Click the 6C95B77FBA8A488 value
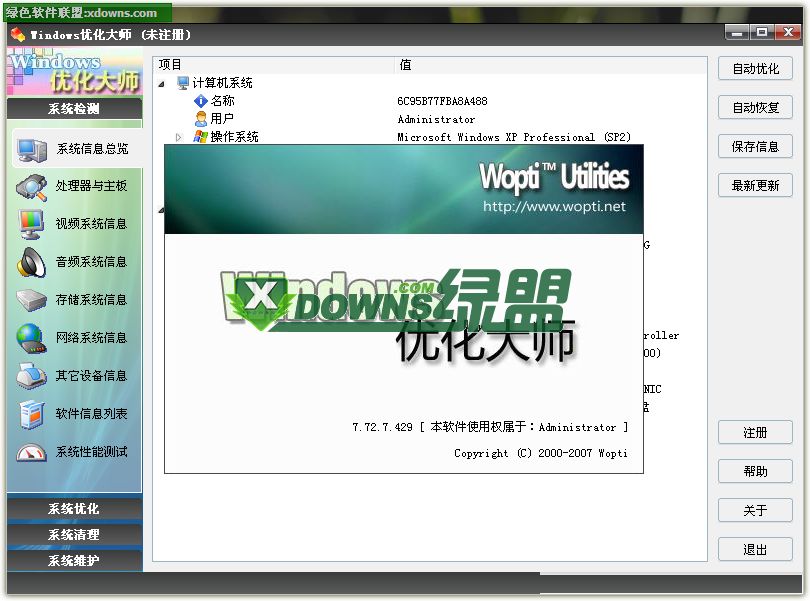The height and width of the screenshot is (601, 810). tap(442, 101)
